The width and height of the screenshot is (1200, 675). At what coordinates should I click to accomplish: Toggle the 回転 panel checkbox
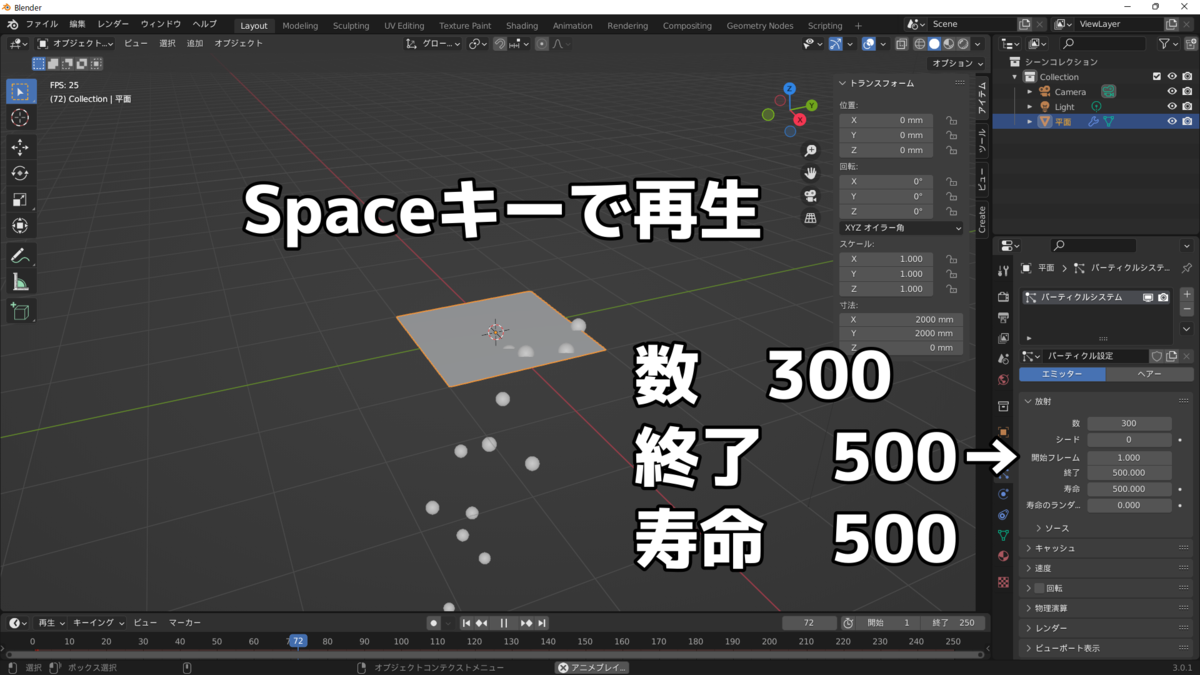(1039, 588)
